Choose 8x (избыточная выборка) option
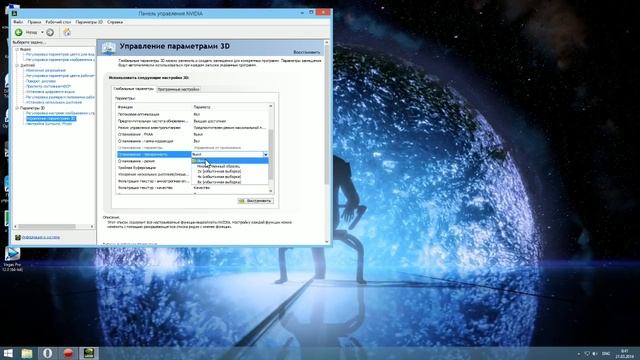This screenshot has width=640, height=360. click(x=230, y=182)
